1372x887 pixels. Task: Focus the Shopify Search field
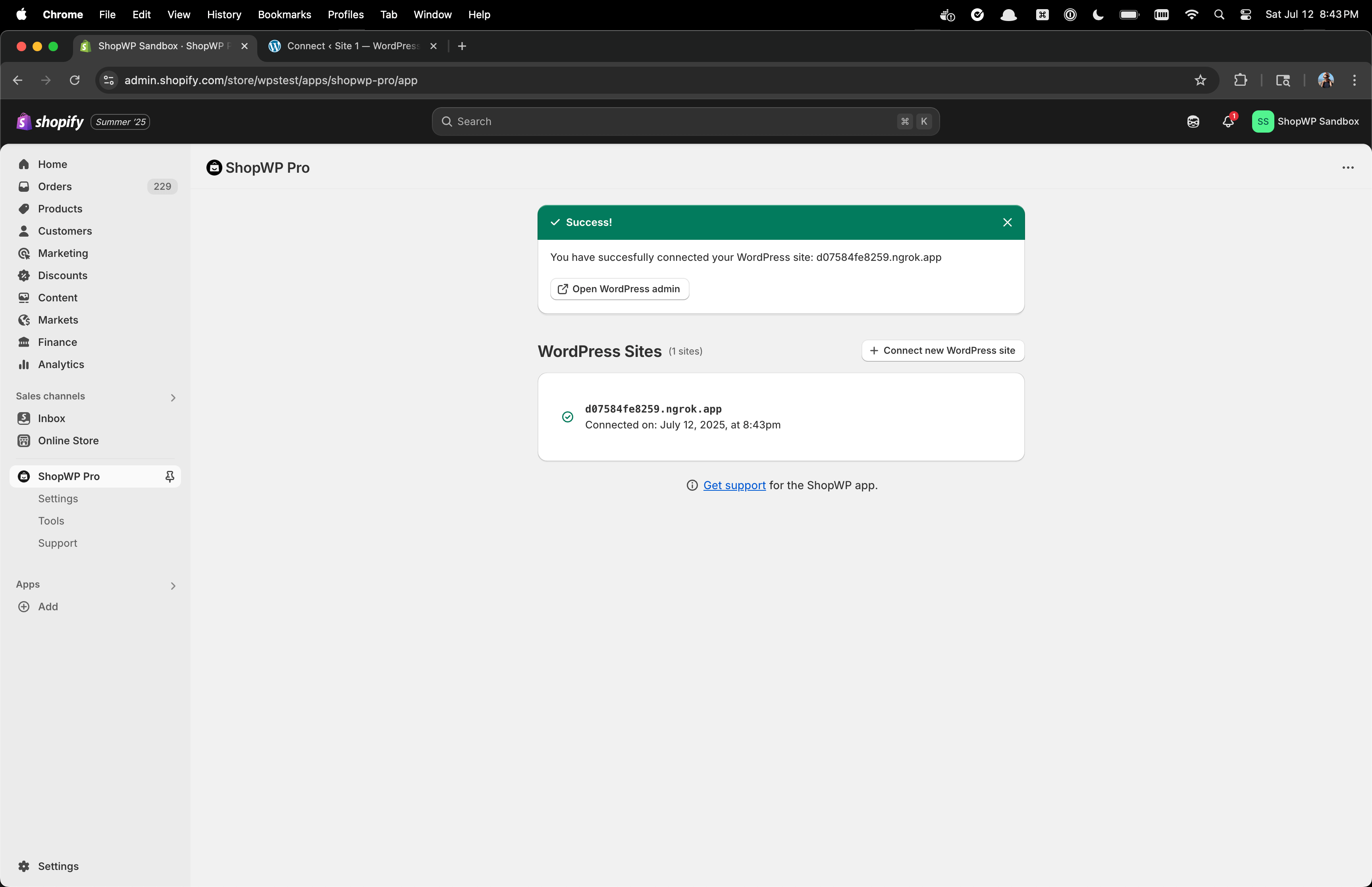pyautogui.click(x=686, y=121)
